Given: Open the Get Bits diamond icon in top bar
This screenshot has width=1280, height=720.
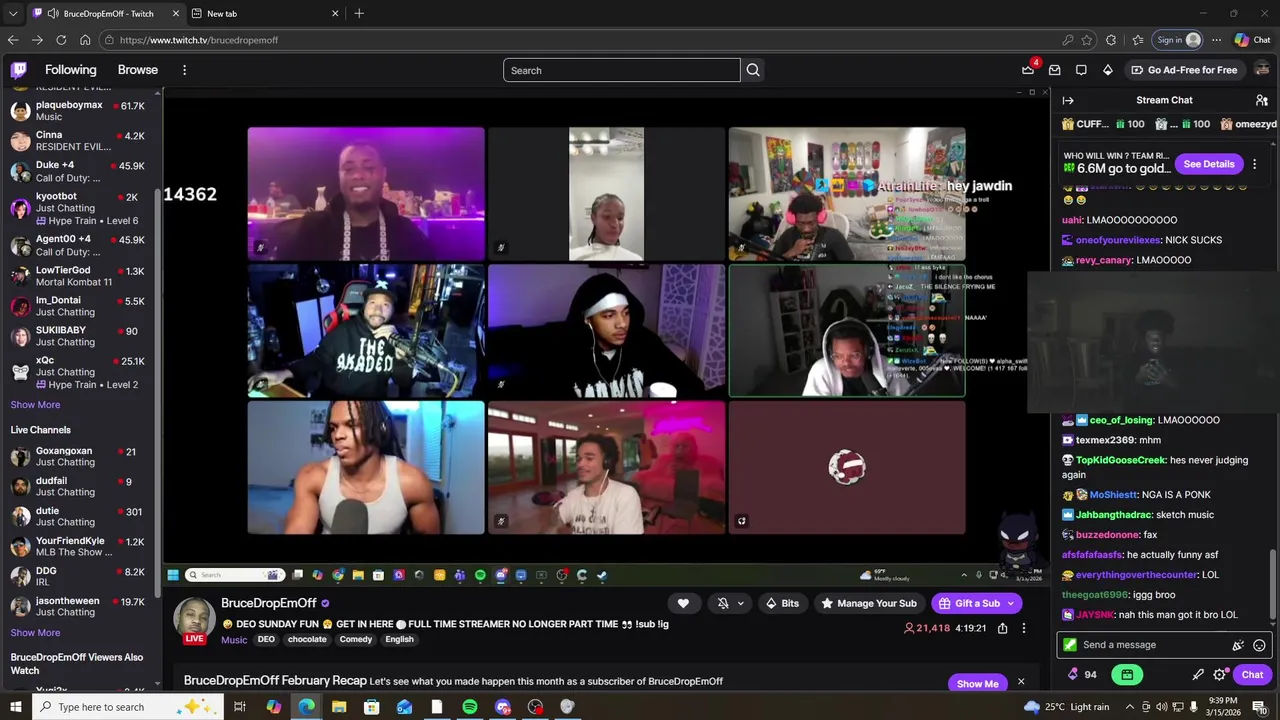Looking at the screenshot, I should (1108, 70).
